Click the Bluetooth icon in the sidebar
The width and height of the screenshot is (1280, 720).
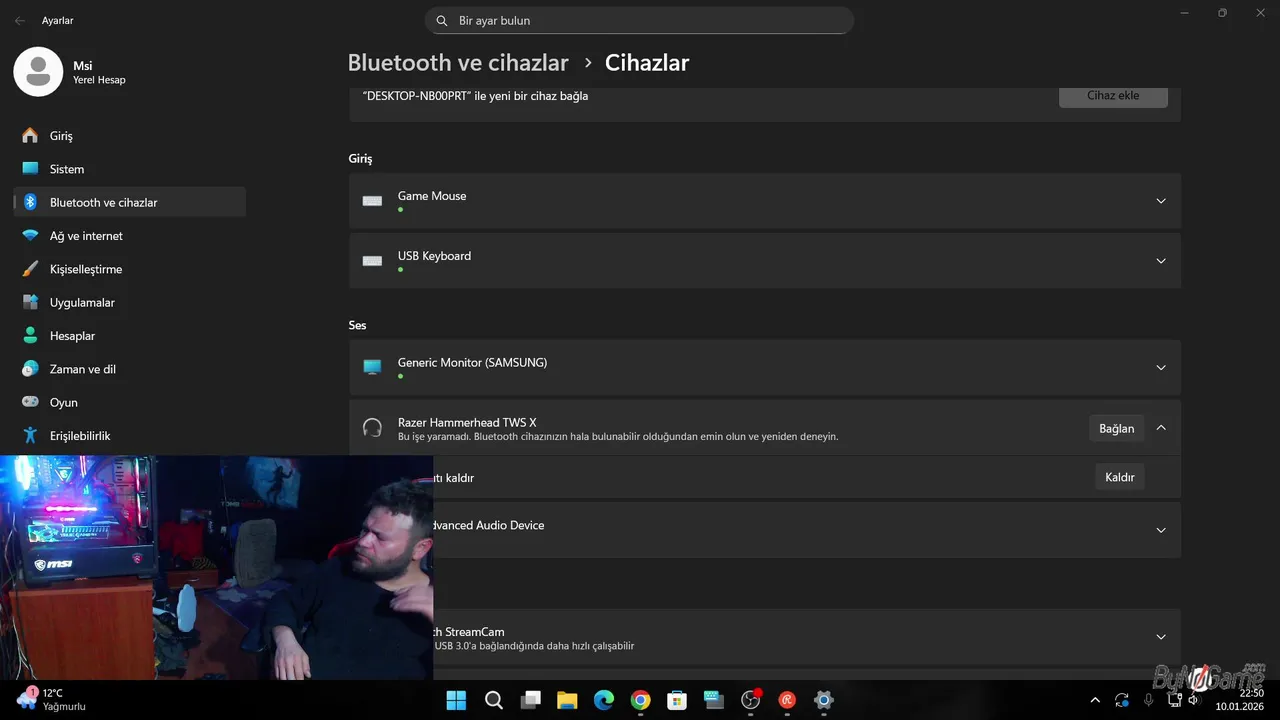(x=30, y=202)
